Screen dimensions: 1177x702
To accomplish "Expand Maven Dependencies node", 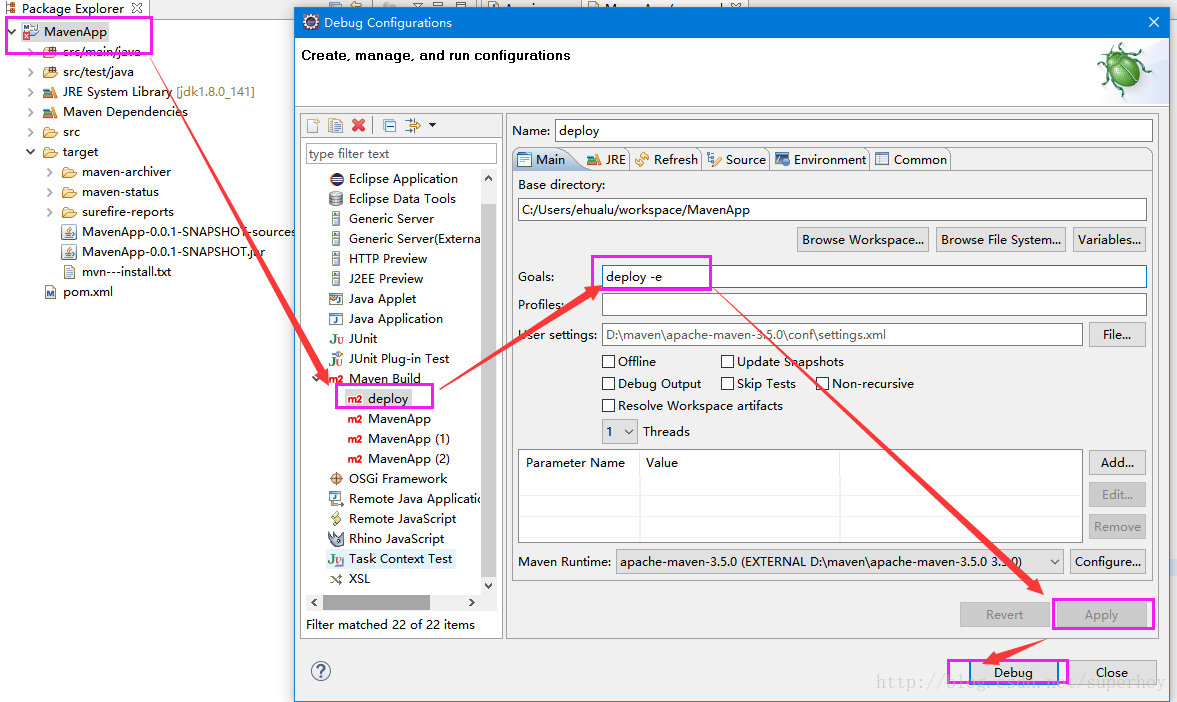I will coord(31,112).
